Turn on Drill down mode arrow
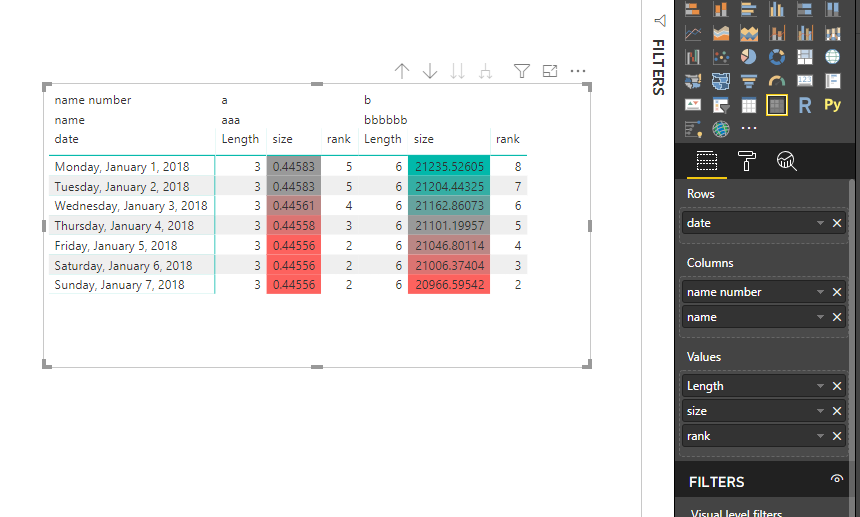This screenshot has width=860, height=517. (430, 71)
